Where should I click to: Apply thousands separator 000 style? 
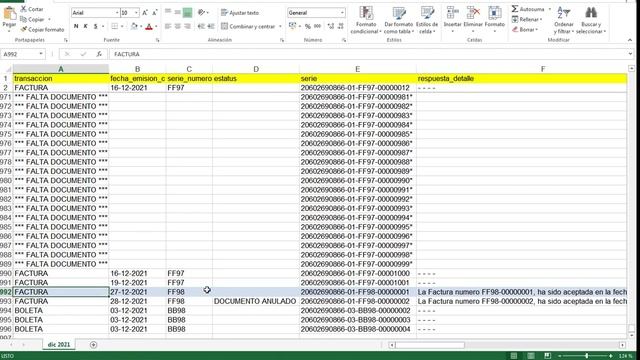click(x=318, y=26)
